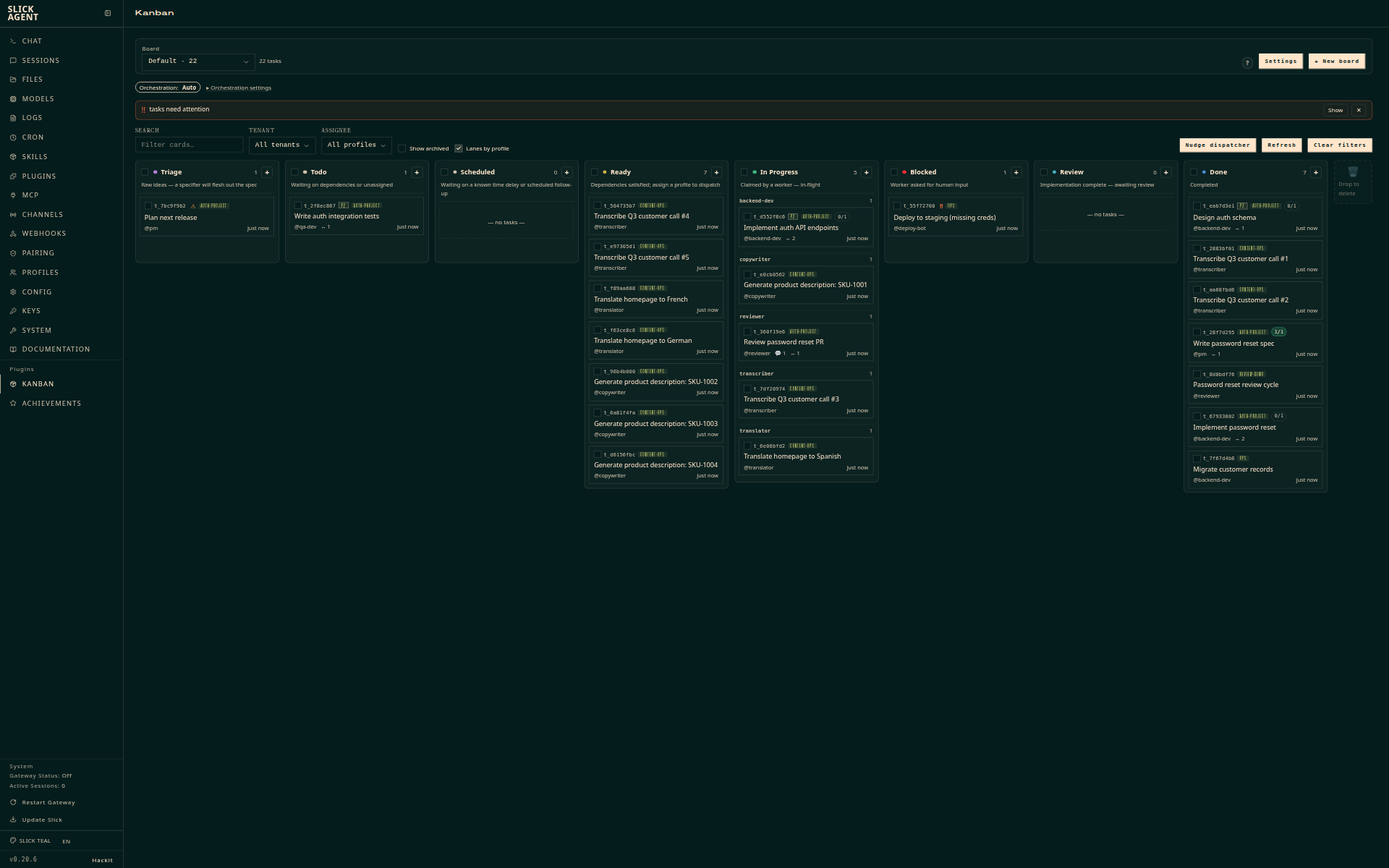Click the Webhooks sidebar icon
This screenshot has height=868, width=1389.
coord(13,234)
